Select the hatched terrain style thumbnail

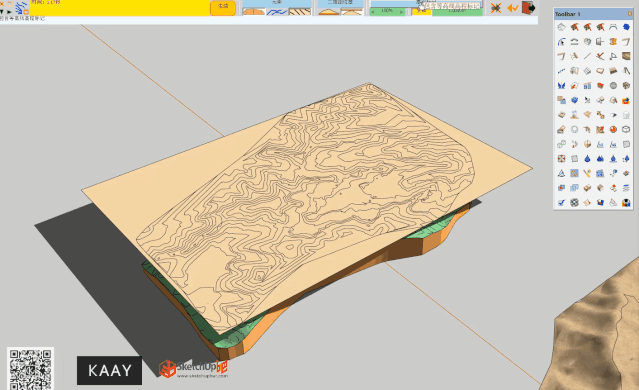[x=300, y=12]
